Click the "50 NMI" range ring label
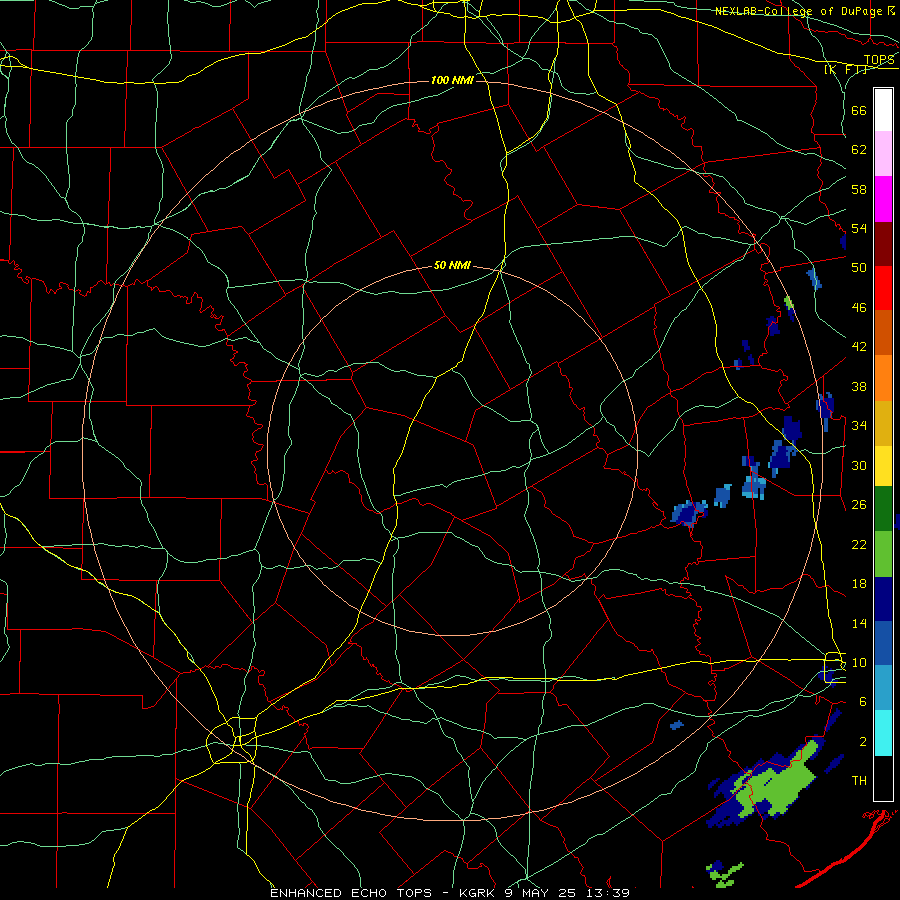900x900 pixels. click(452, 265)
